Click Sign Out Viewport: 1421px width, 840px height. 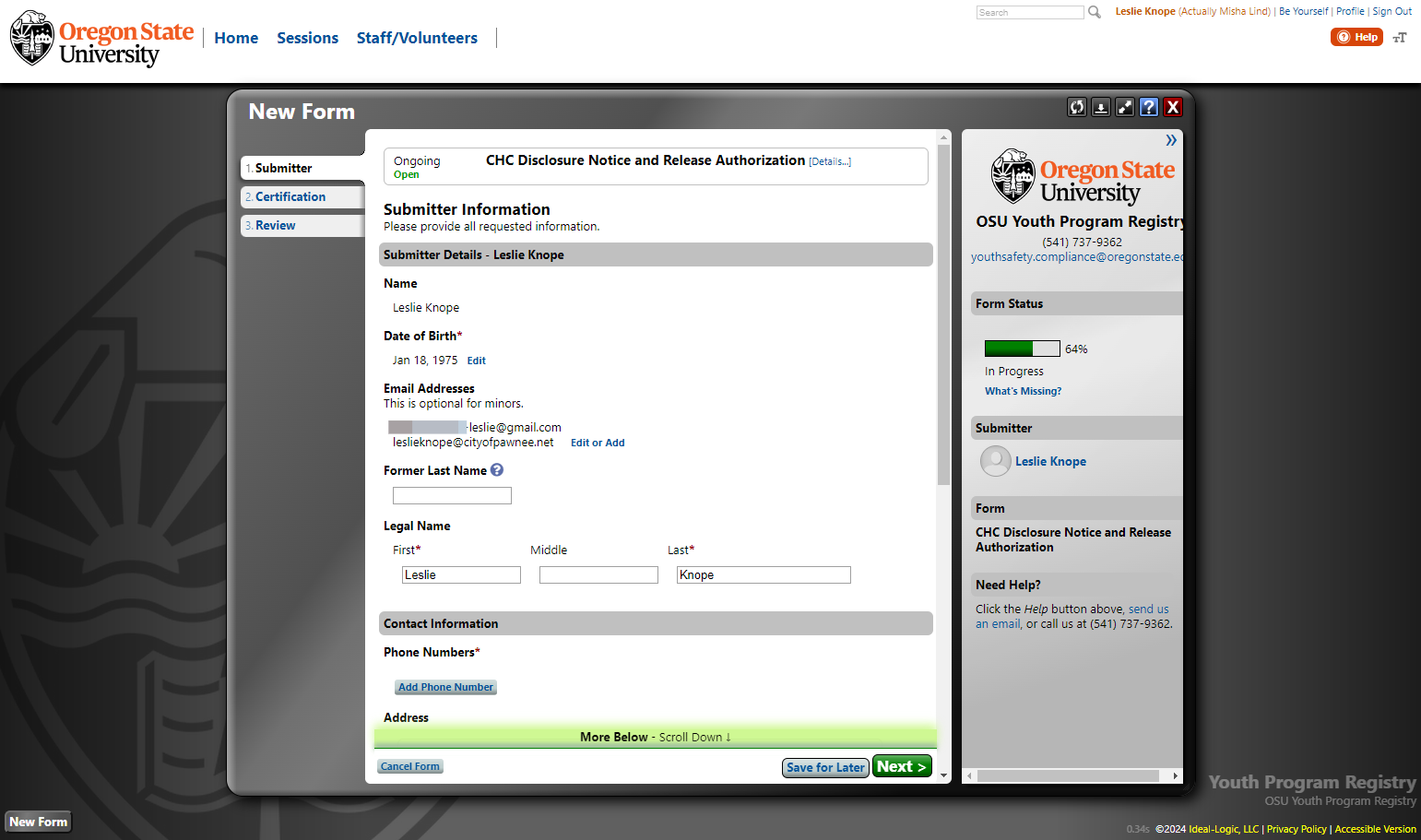(1392, 11)
